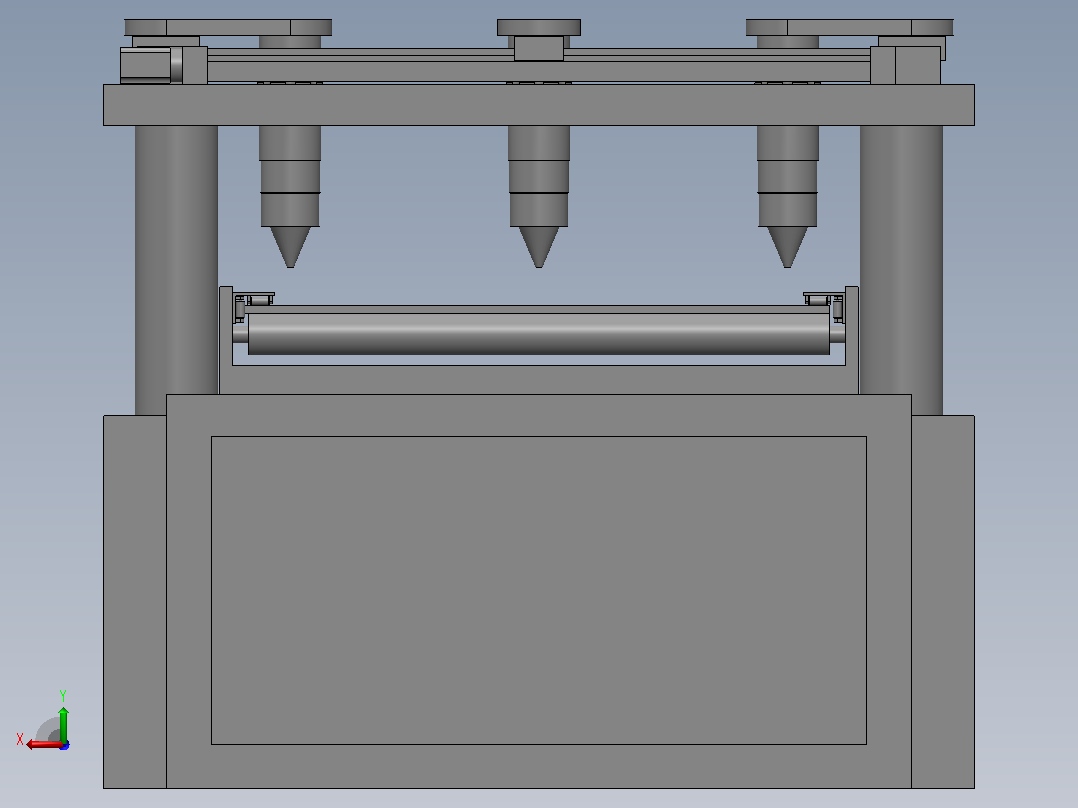Select the left conical nozzle tip

tap(290, 247)
